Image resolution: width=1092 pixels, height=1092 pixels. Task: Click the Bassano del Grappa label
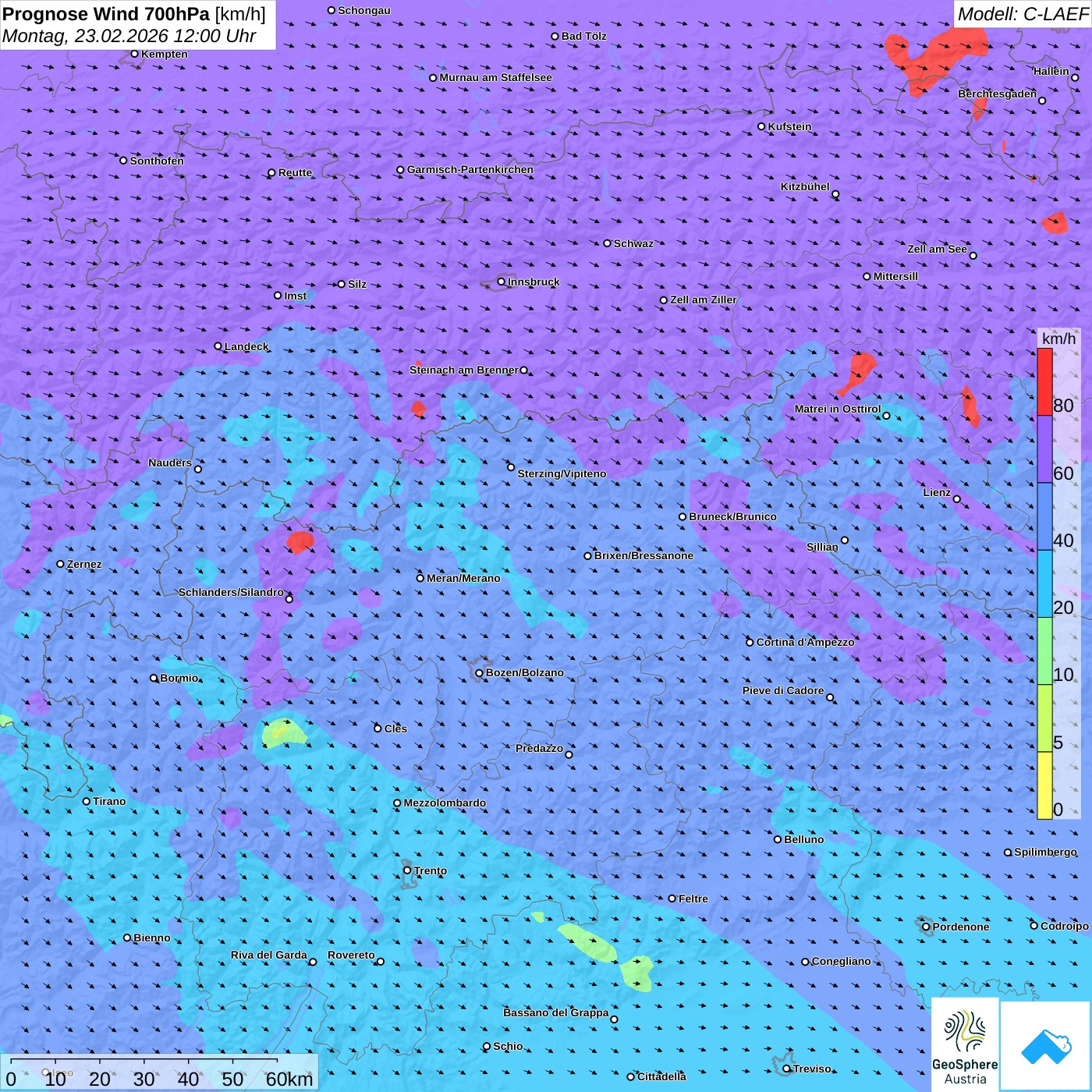pyautogui.click(x=556, y=1012)
